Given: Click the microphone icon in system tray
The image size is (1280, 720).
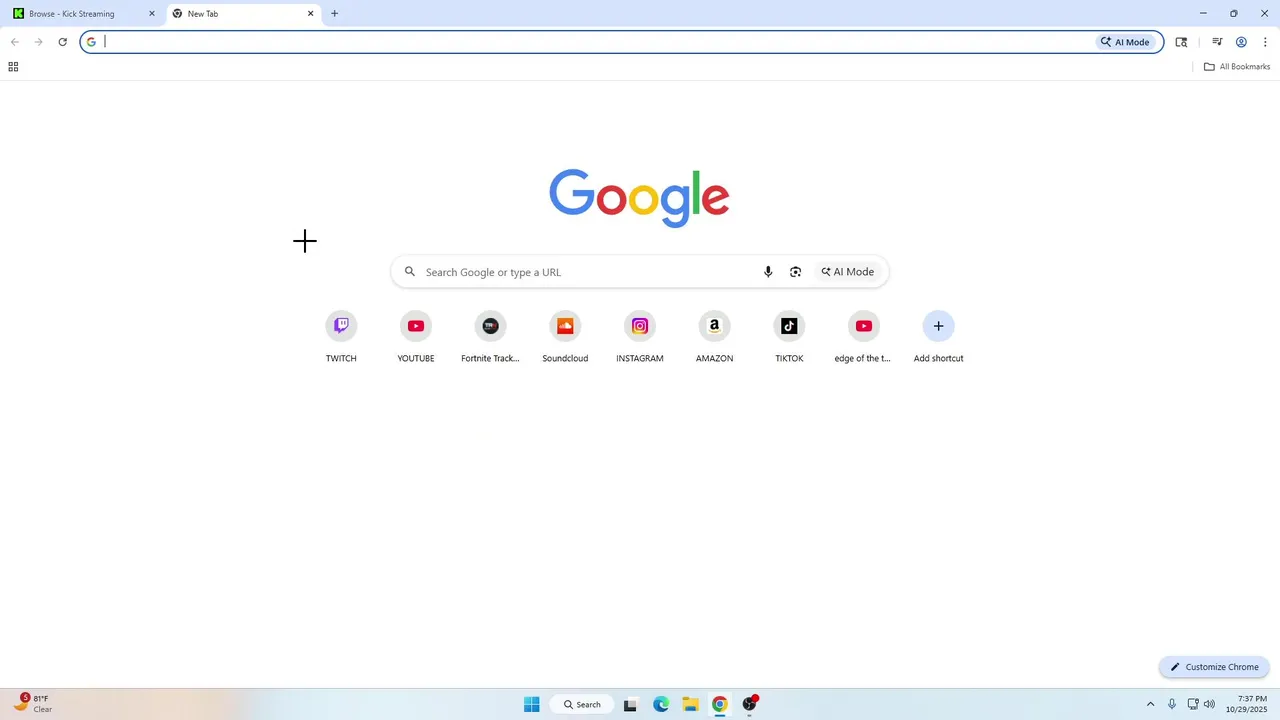Looking at the screenshot, I should click(1172, 704).
